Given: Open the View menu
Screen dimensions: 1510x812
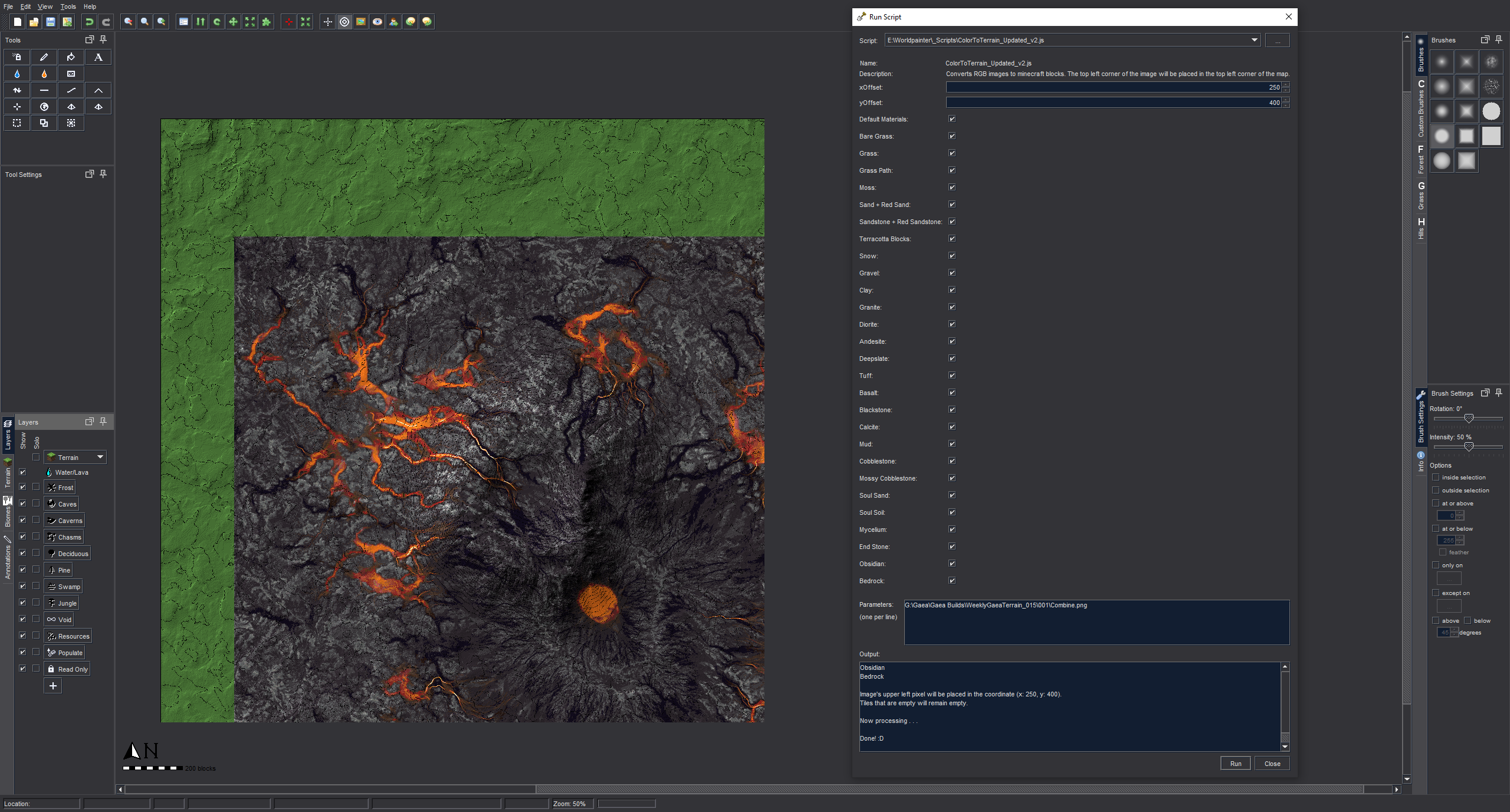Looking at the screenshot, I should pos(45,6).
